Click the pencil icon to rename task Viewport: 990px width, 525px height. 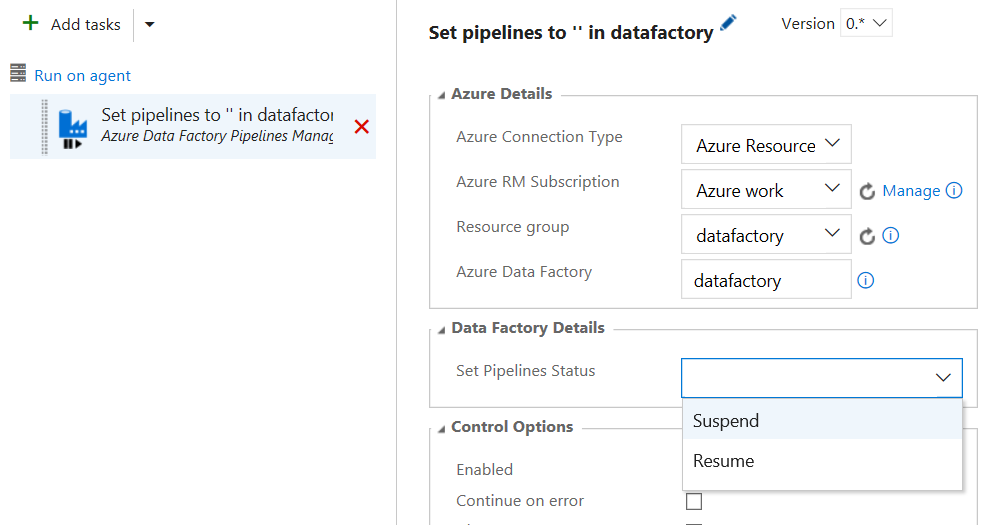point(728,24)
